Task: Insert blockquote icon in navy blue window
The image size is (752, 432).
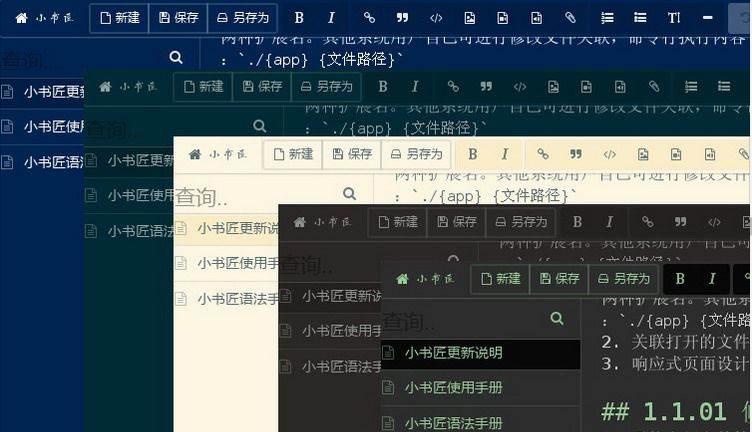Action: (x=402, y=18)
